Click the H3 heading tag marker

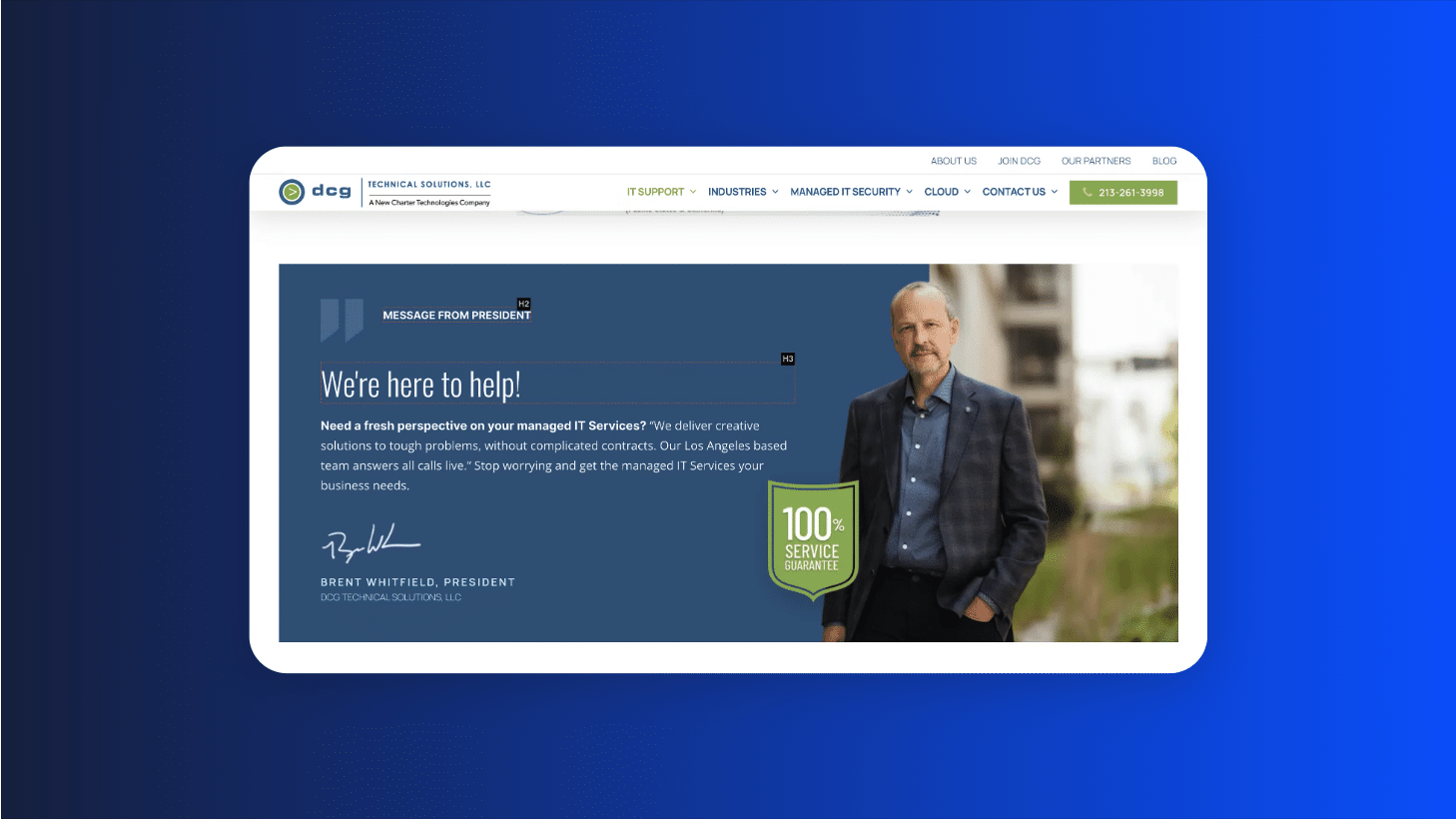(x=788, y=359)
